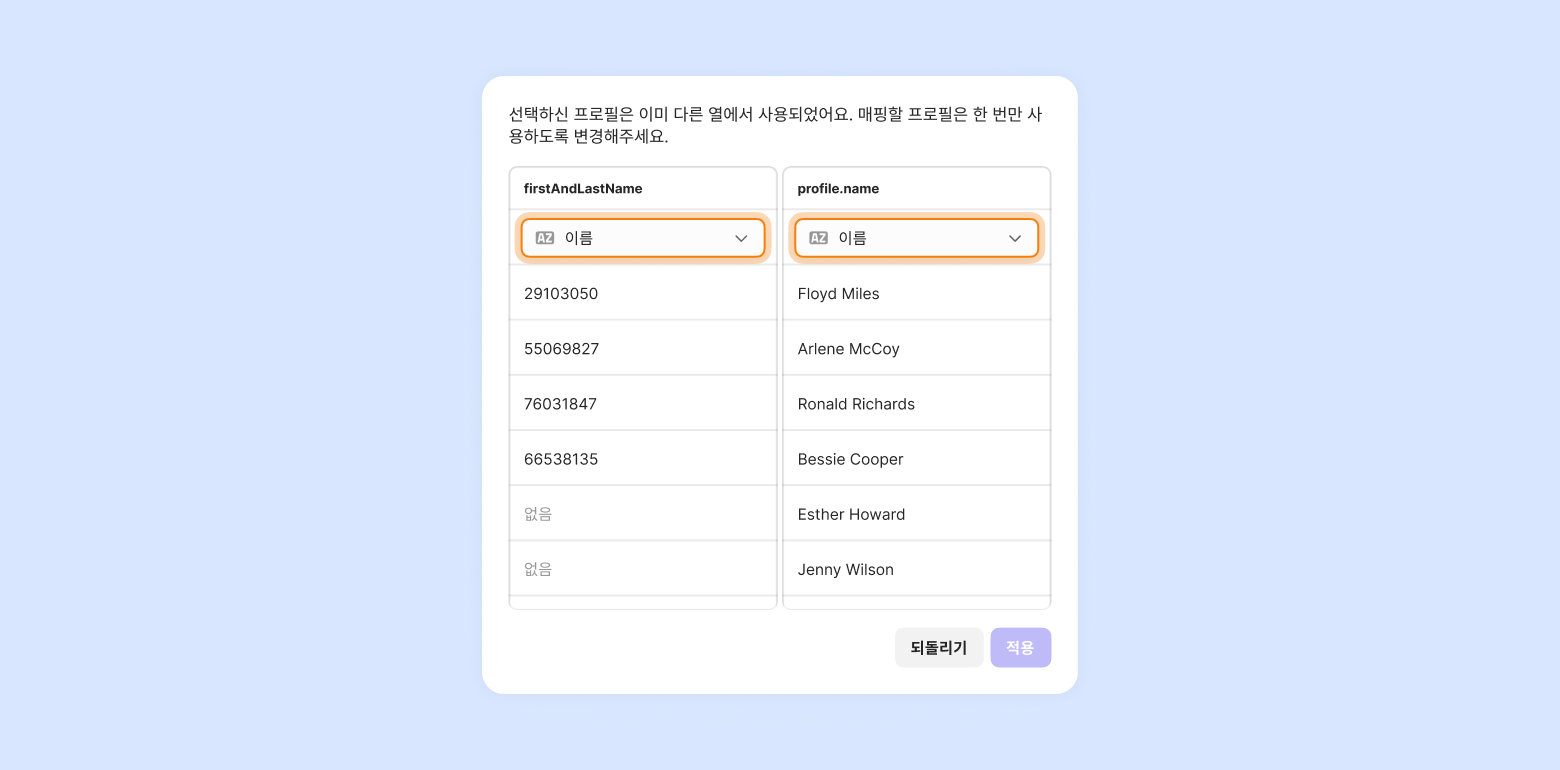1560x770 pixels.
Task: Click the 적용 apply button
Action: click(x=1021, y=647)
